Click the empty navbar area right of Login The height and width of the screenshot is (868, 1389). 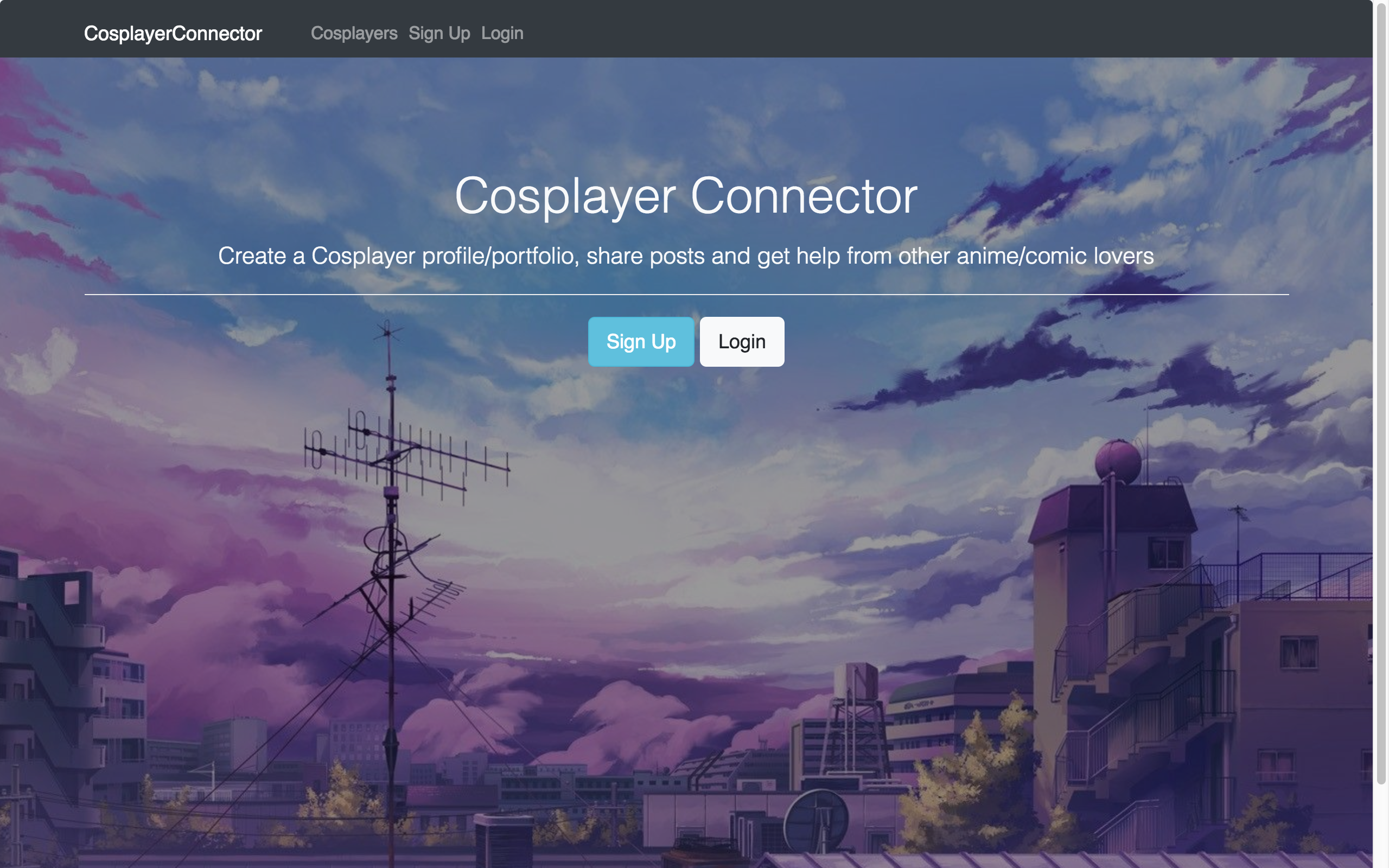tap(947, 29)
